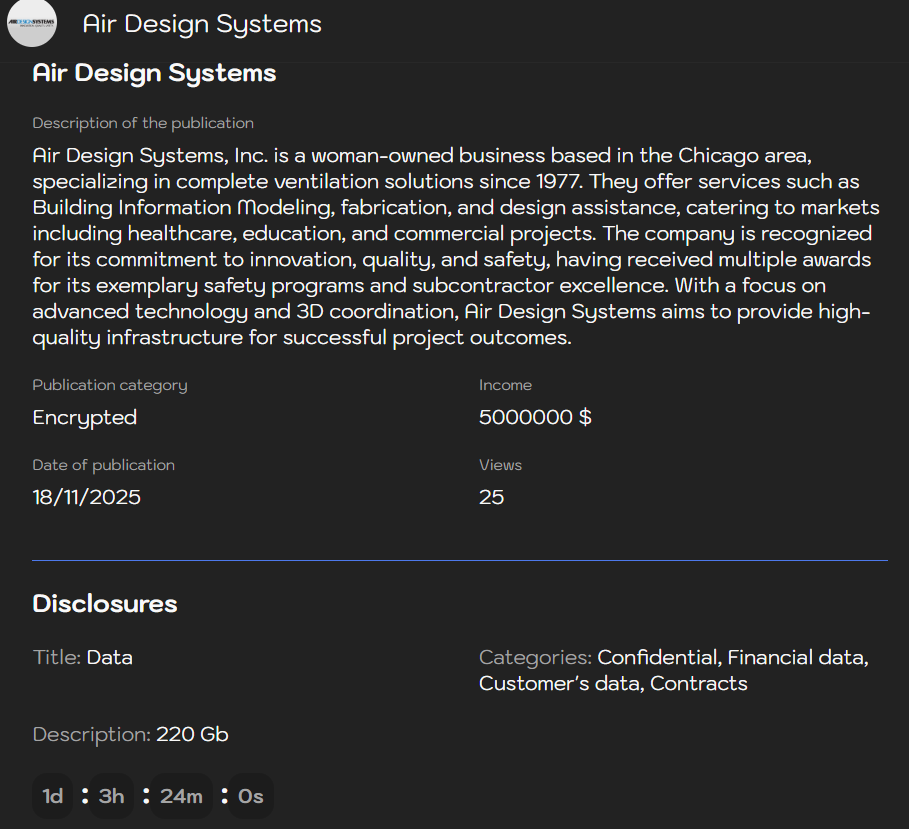Click the Financial data tag
Screen dimensions: 909x829
pyautogui.click(x=795, y=657)
